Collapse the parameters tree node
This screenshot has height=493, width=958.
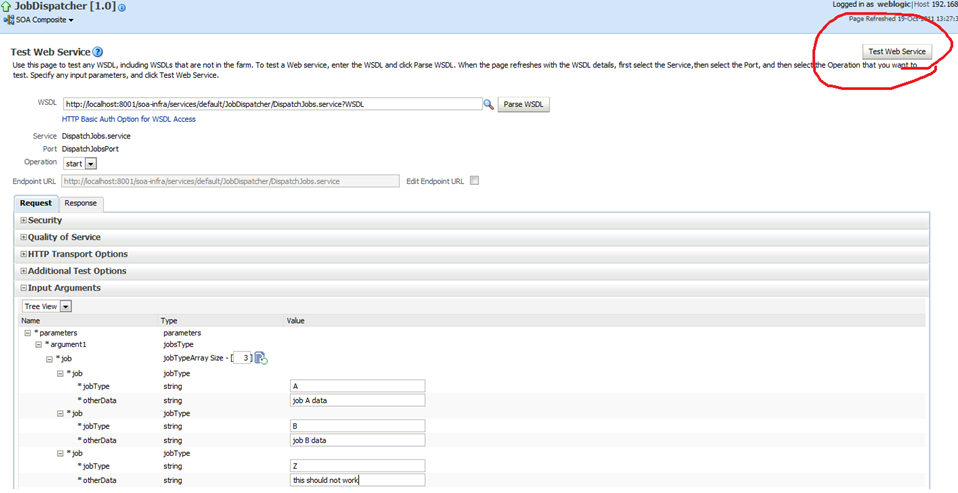27,333
